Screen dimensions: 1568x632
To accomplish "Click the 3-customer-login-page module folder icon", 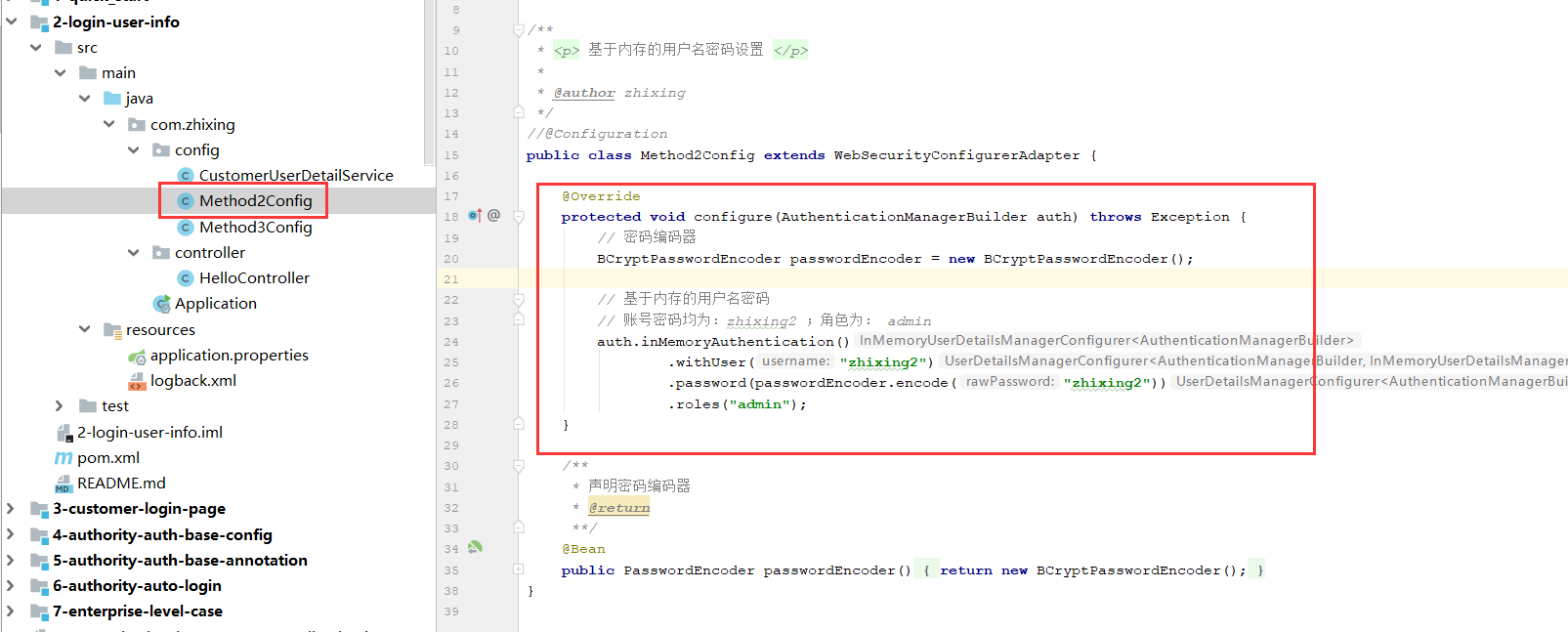I will click(39, 508).
